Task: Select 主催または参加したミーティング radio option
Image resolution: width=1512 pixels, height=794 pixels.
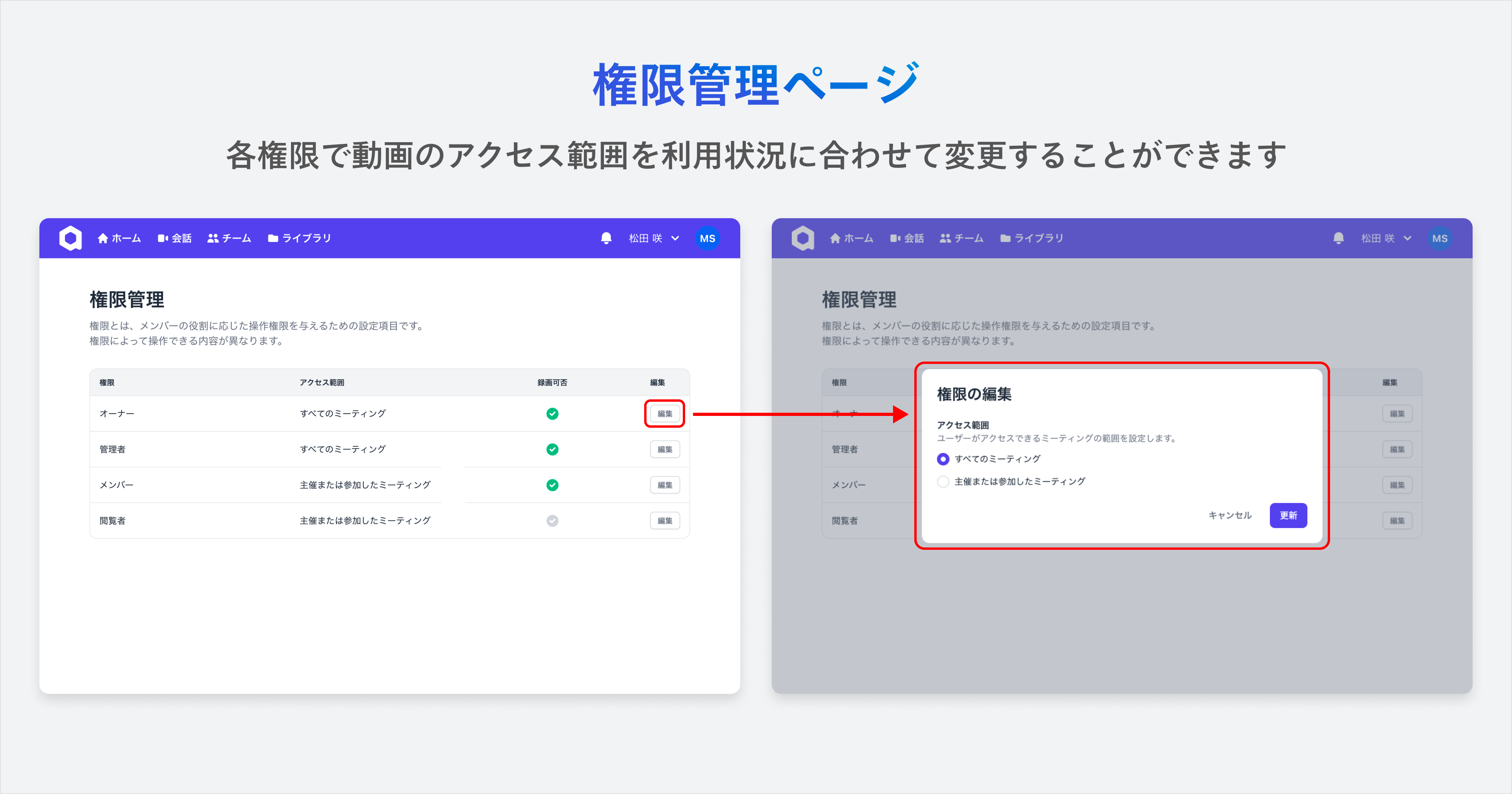Action: [943, 482]
